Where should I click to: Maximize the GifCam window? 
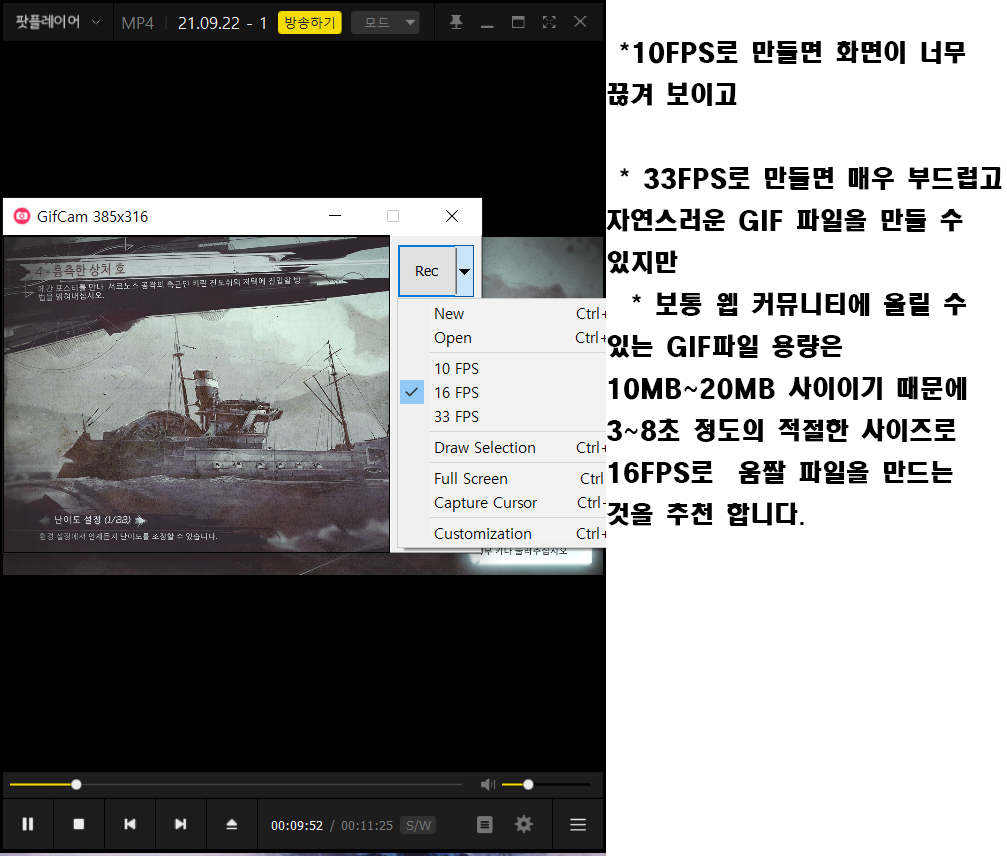(x=393, y=216)
